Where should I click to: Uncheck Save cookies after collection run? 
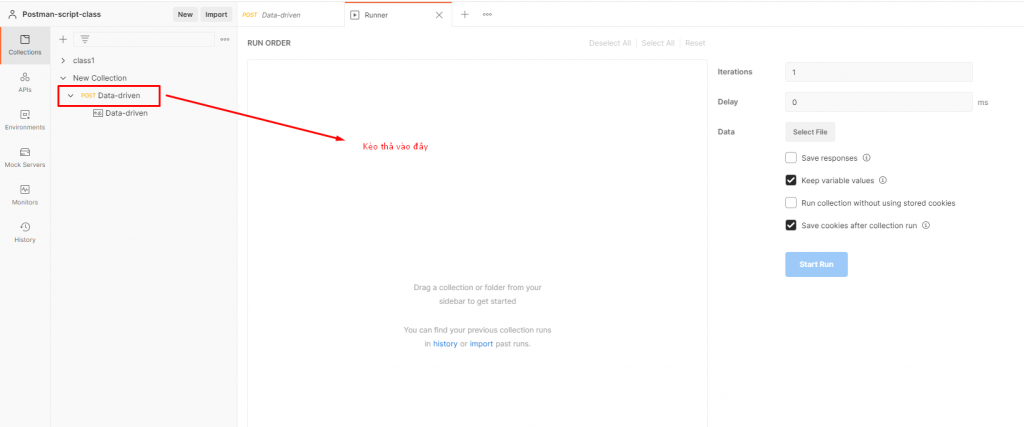pyautogui.click(x=791, y=225)
